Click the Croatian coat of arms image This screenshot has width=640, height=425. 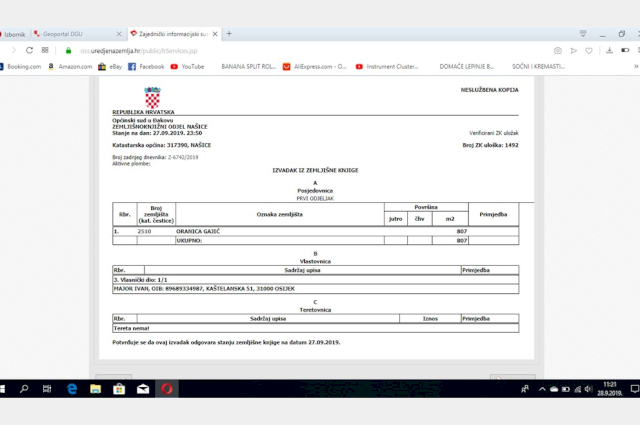(152, 98)
